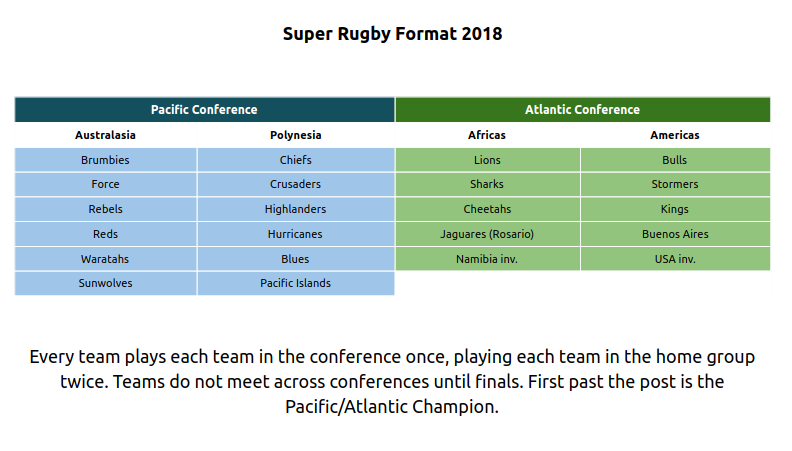Viewport: 792px width, 451px height.
Task: Click the Americas column heading
Action: tap(675, 135)
